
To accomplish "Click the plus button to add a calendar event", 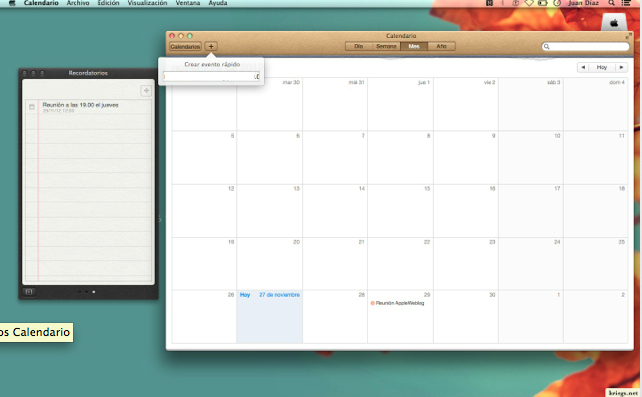I will coord(211,46).
